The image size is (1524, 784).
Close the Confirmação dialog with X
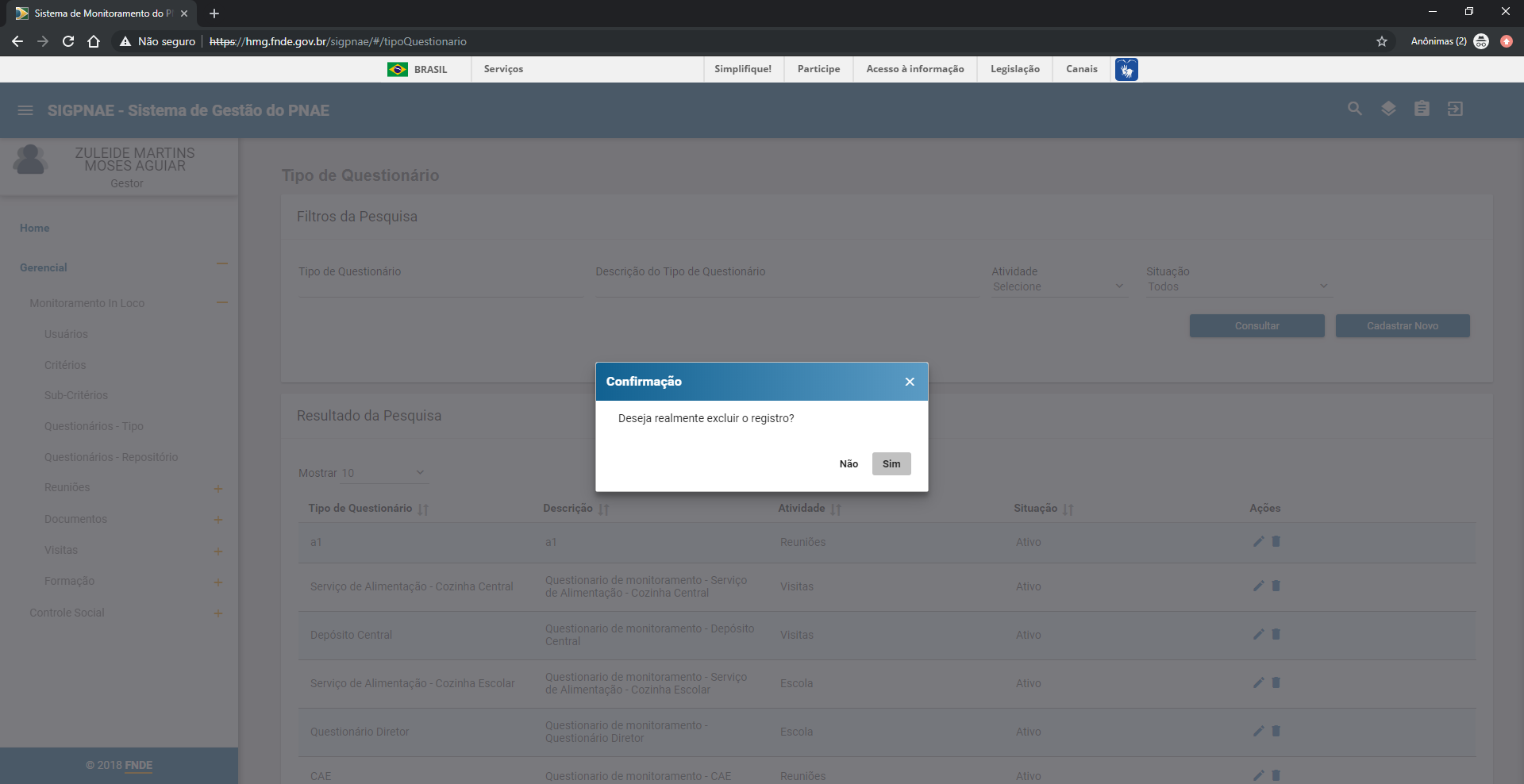(x=910, y=382)
